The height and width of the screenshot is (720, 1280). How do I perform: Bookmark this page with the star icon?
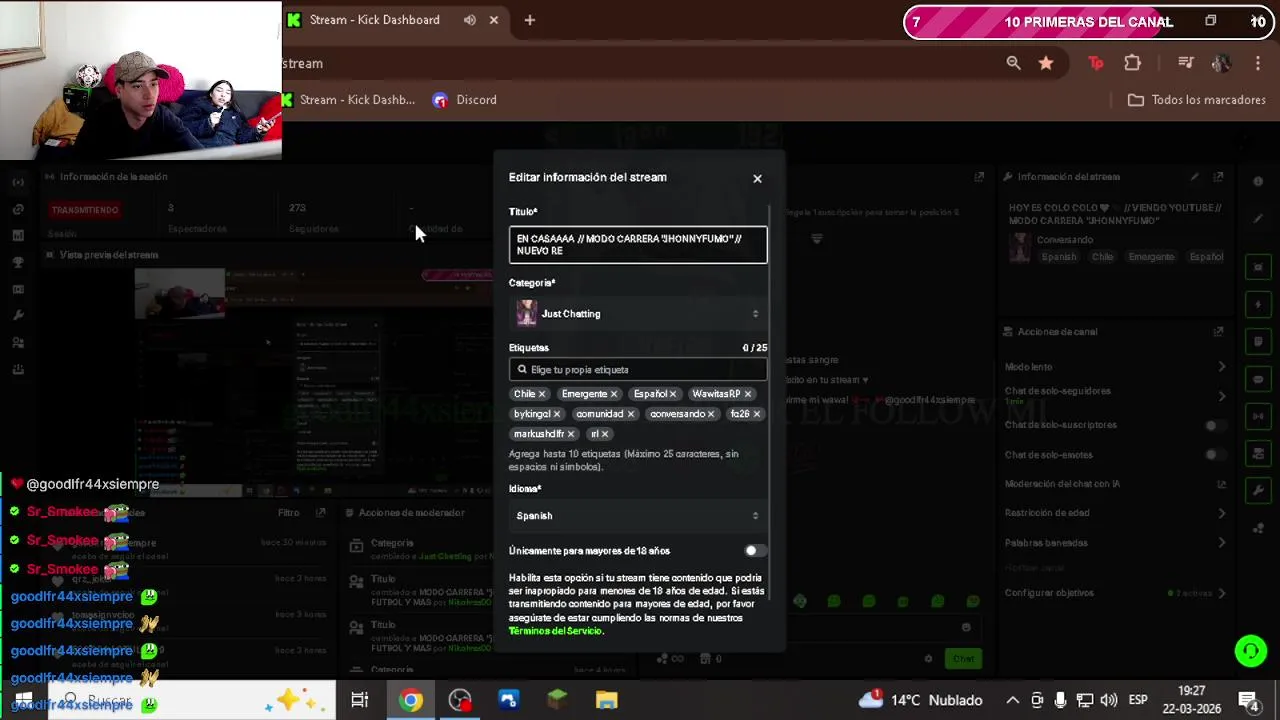point(1045,63)
